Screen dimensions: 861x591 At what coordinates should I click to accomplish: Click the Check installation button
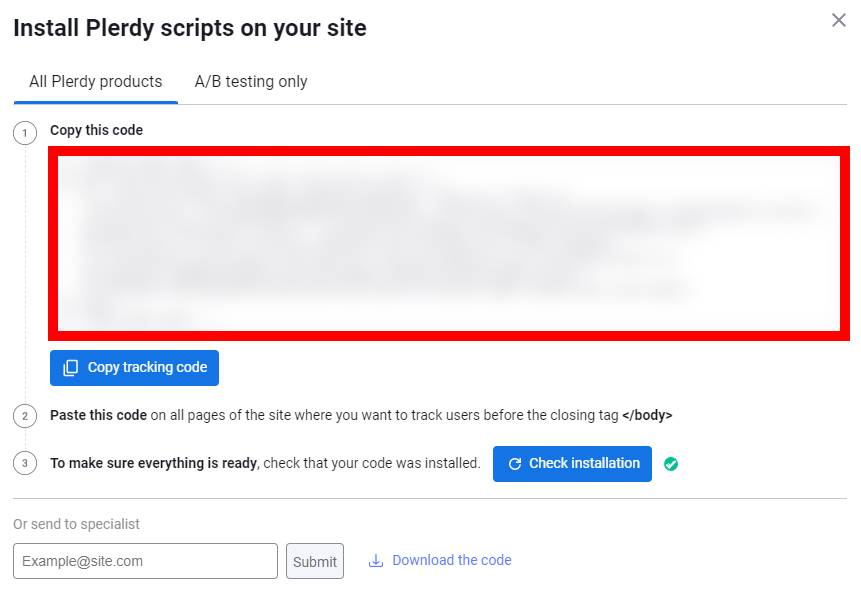572,464
